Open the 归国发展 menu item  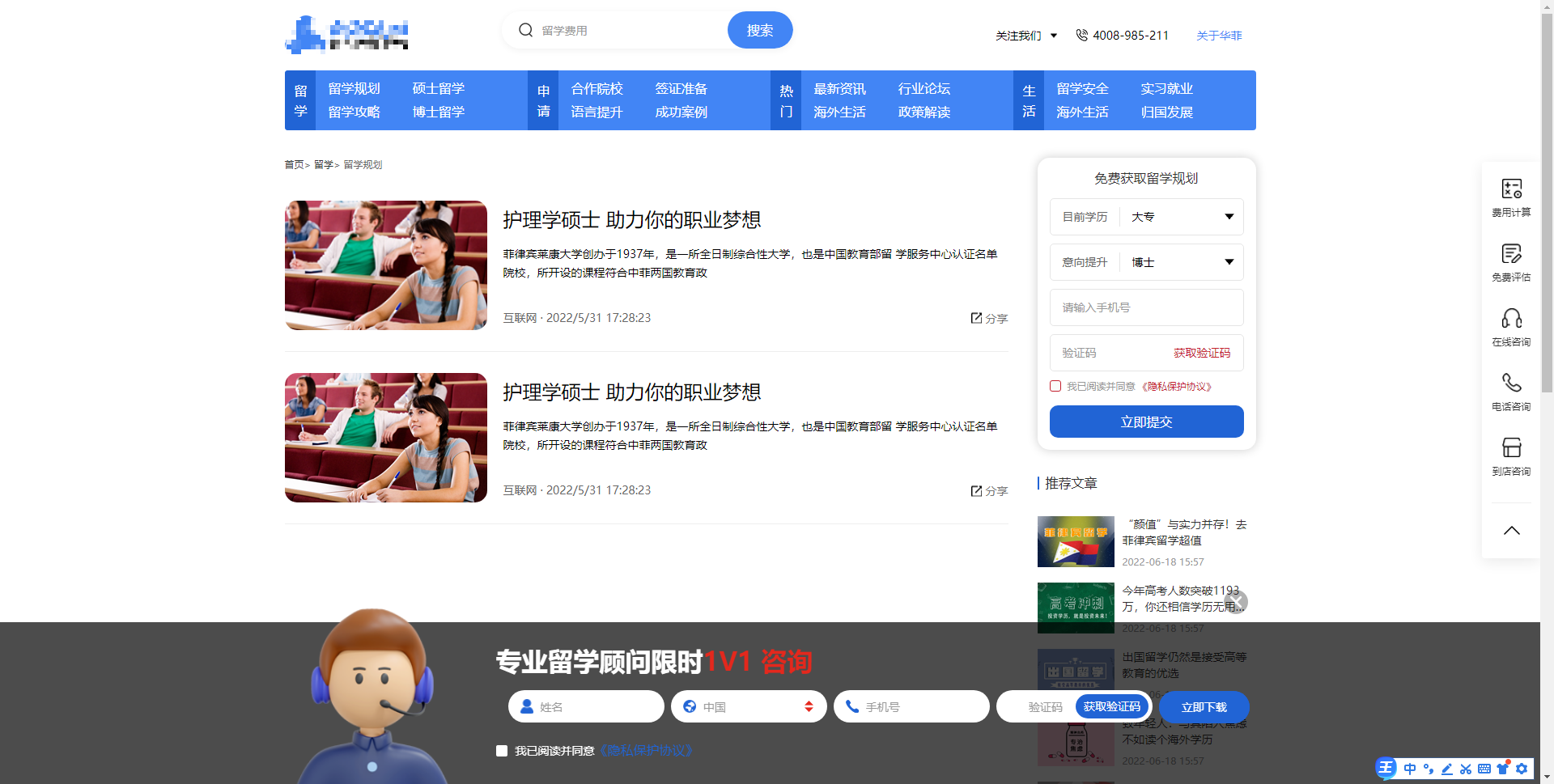(1167, 112)
